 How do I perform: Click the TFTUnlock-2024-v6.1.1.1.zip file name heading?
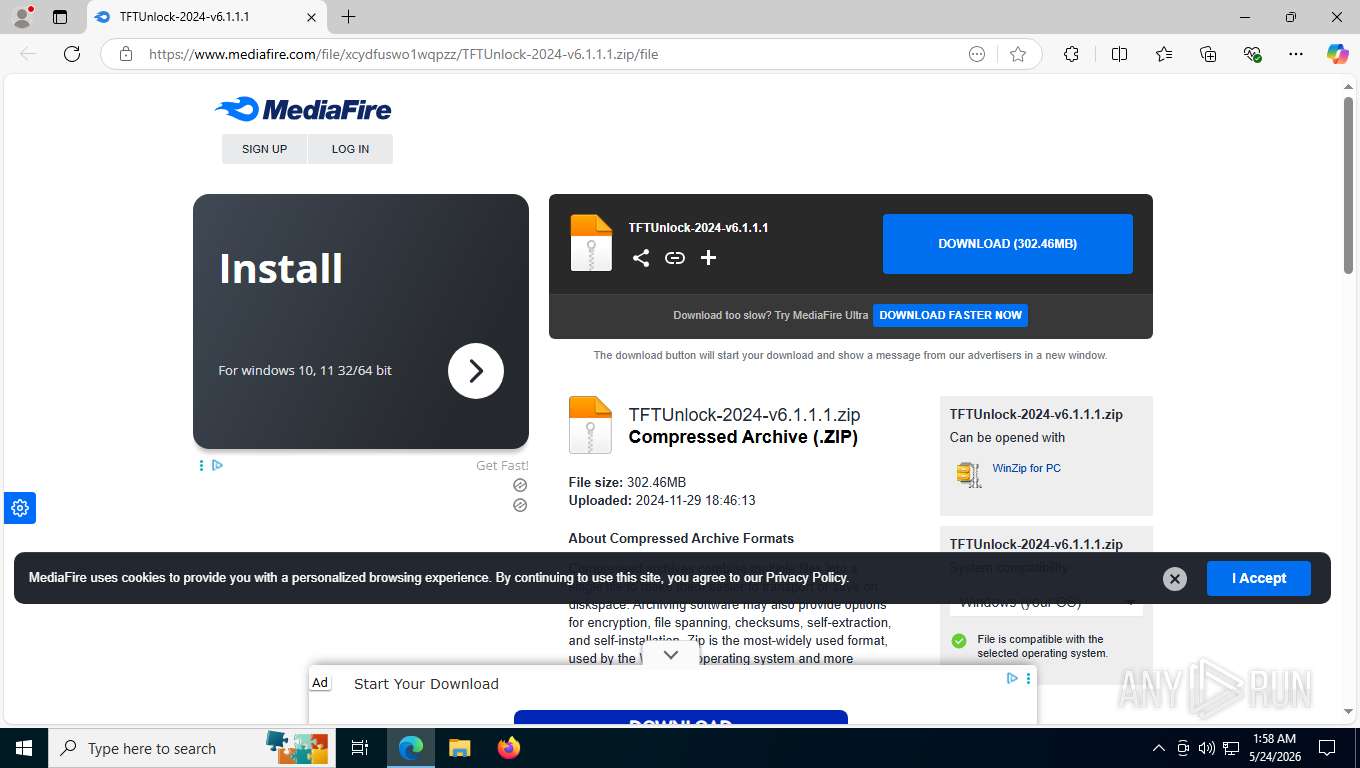tap(744, 415)
